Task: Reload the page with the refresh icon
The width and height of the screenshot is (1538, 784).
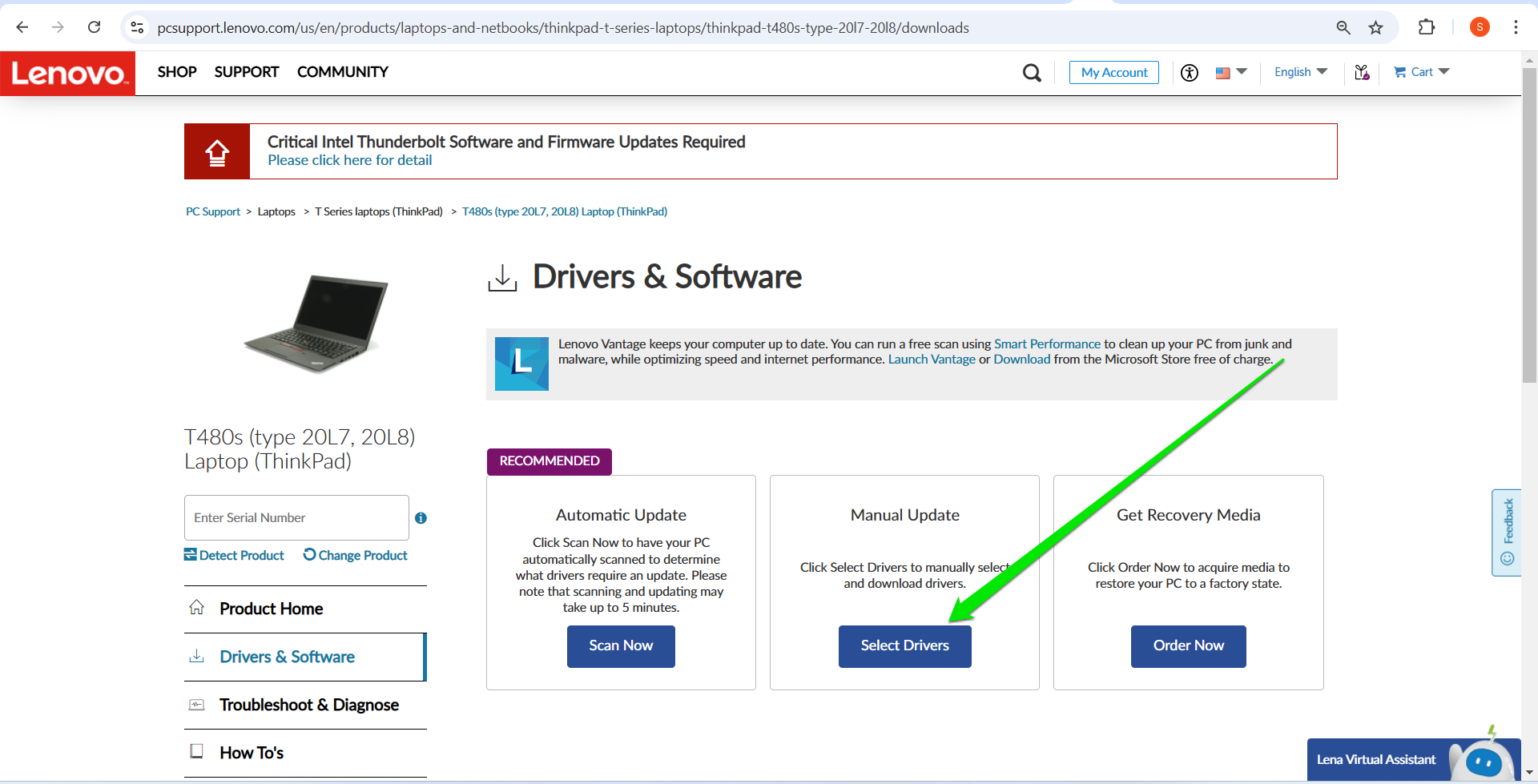Action: coord(94,27)
